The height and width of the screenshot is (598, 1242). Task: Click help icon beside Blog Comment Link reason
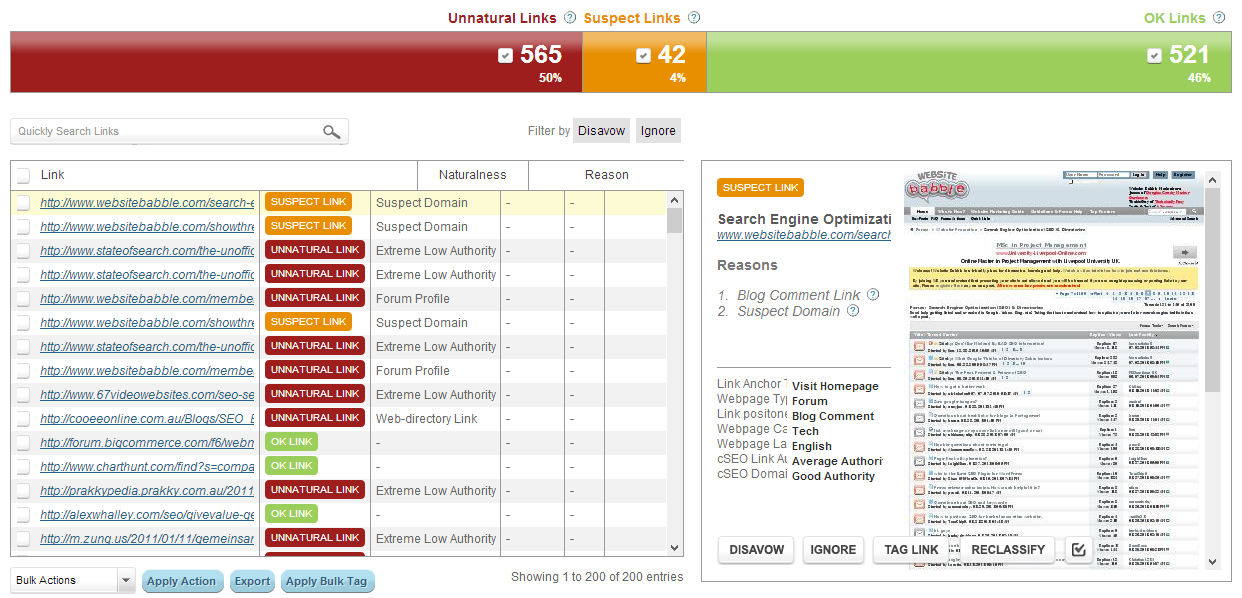pyautogui.click(x=873, y=295)
